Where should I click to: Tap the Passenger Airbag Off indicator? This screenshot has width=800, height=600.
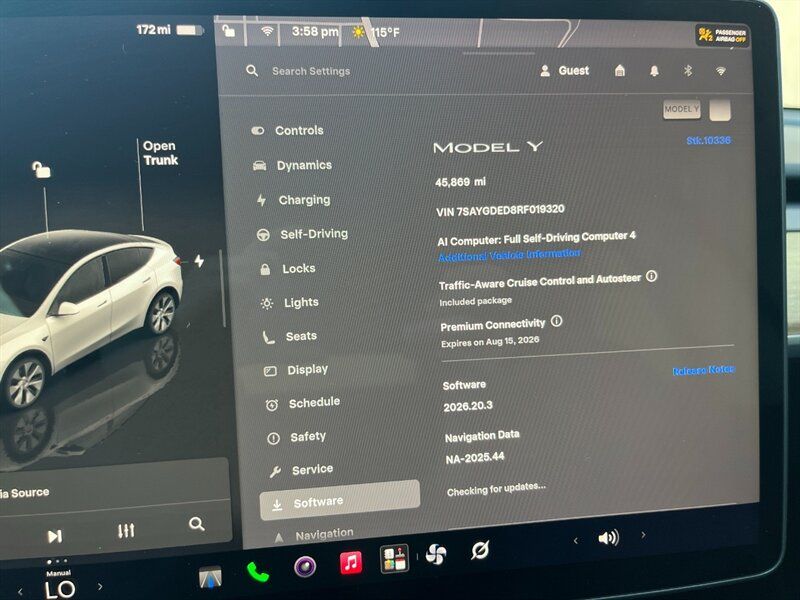click(x=722, y=36)
